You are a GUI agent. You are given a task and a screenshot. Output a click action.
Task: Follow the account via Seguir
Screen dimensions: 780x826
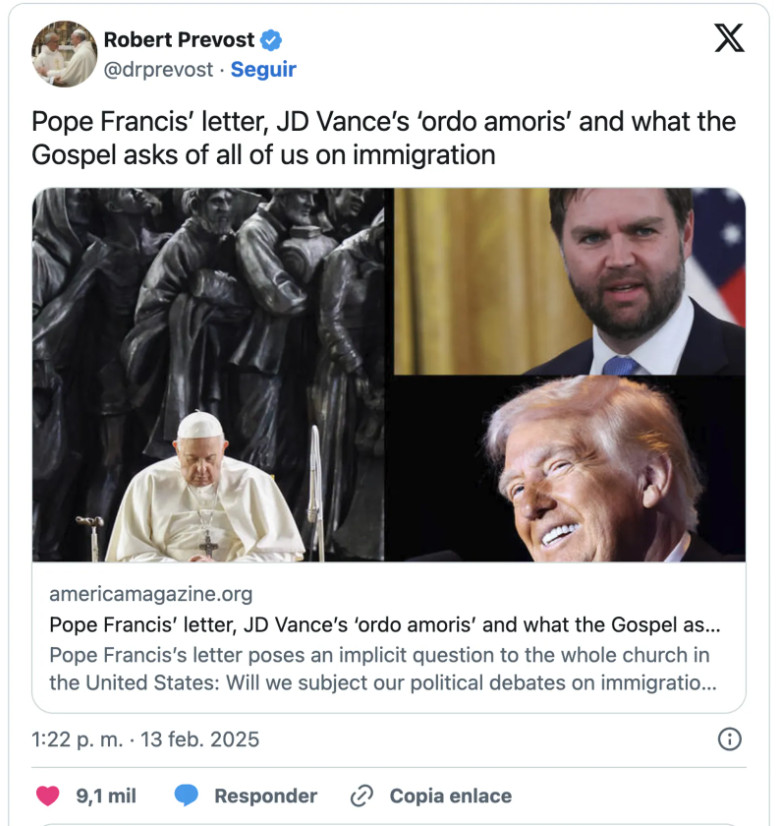click(x=263, y=70)
